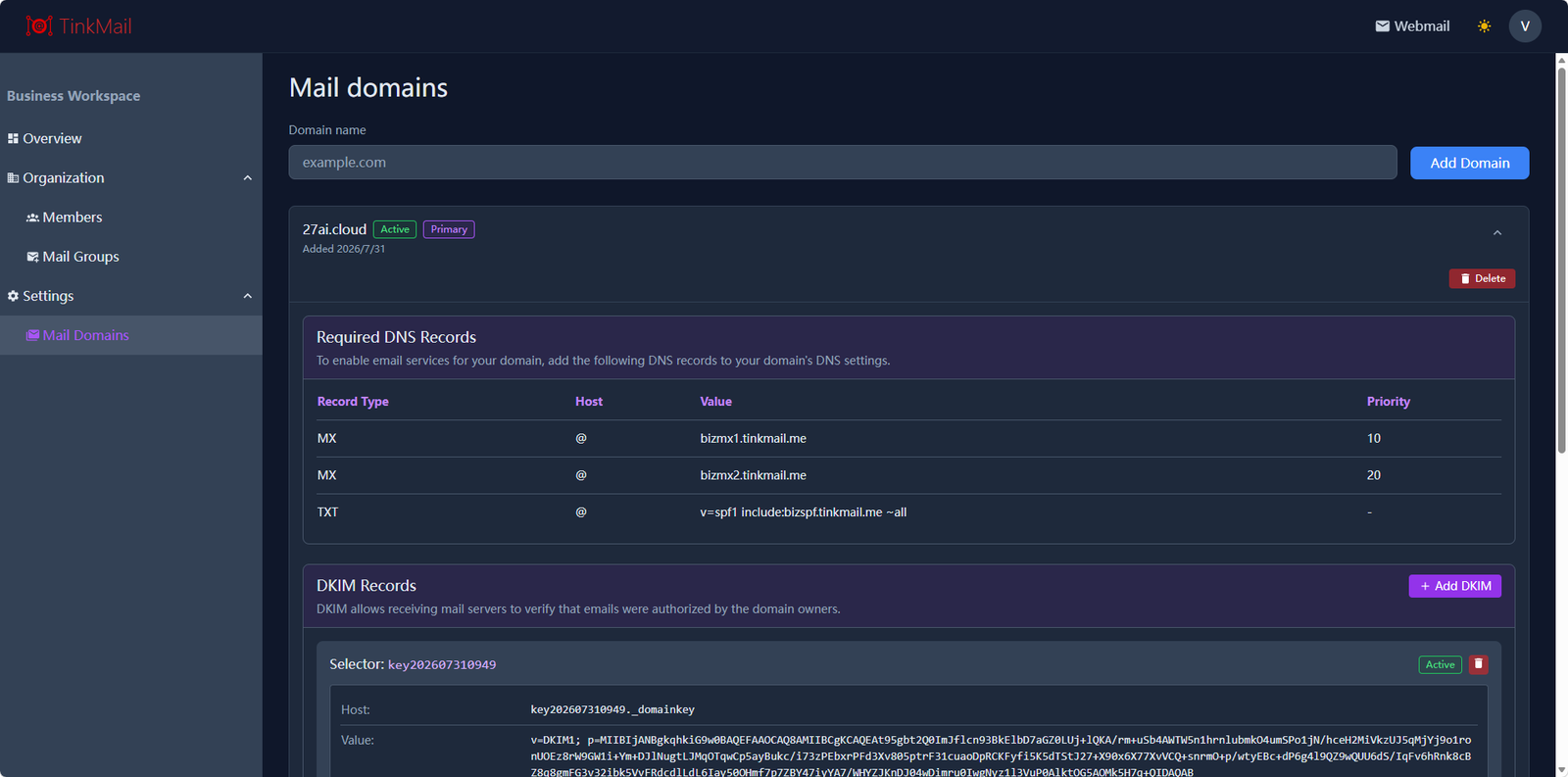Click the Settings gear icon
1568x777 pixels.
point(13,296)
